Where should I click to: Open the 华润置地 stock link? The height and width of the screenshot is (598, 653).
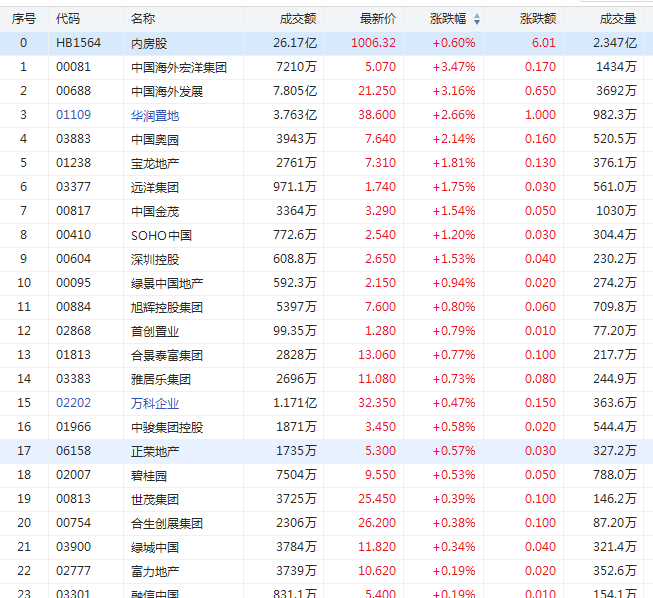[x=155, y=115]
